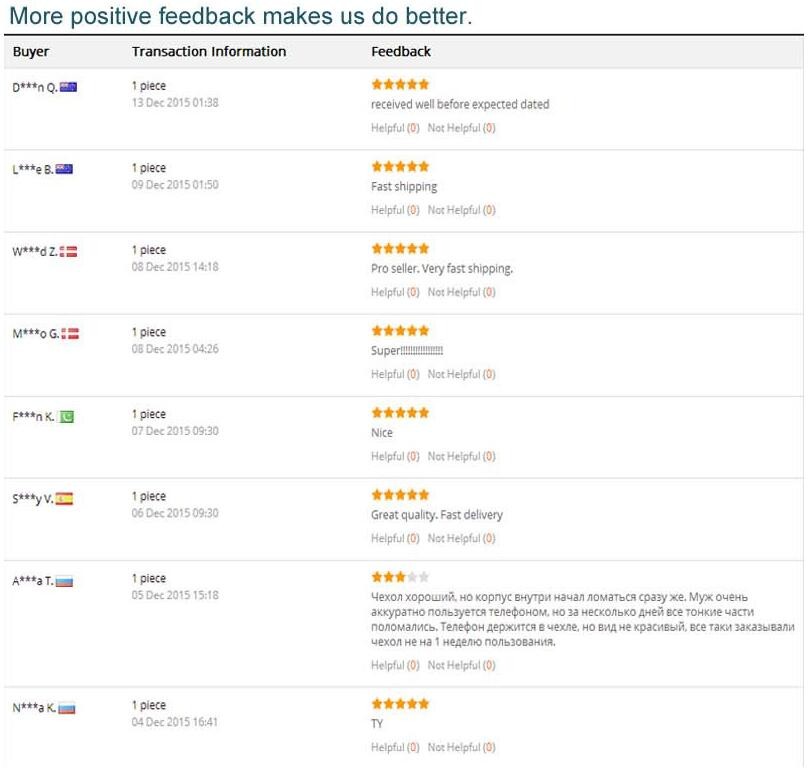Click the five-star rating on 'Fast shipping' review
Viewport: 808px width, 780px height.
(x=400, y=166)
